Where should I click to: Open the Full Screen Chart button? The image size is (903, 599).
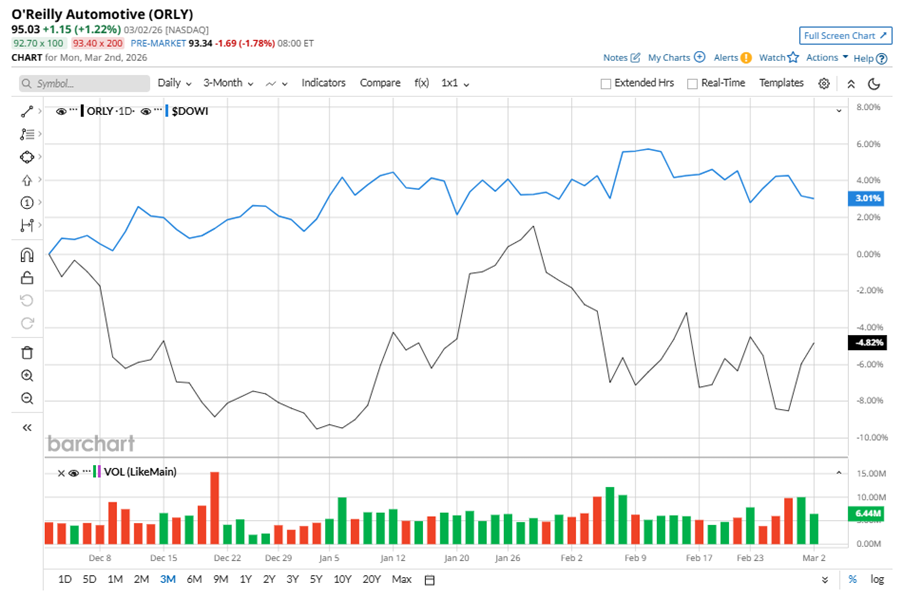(845, 36)
